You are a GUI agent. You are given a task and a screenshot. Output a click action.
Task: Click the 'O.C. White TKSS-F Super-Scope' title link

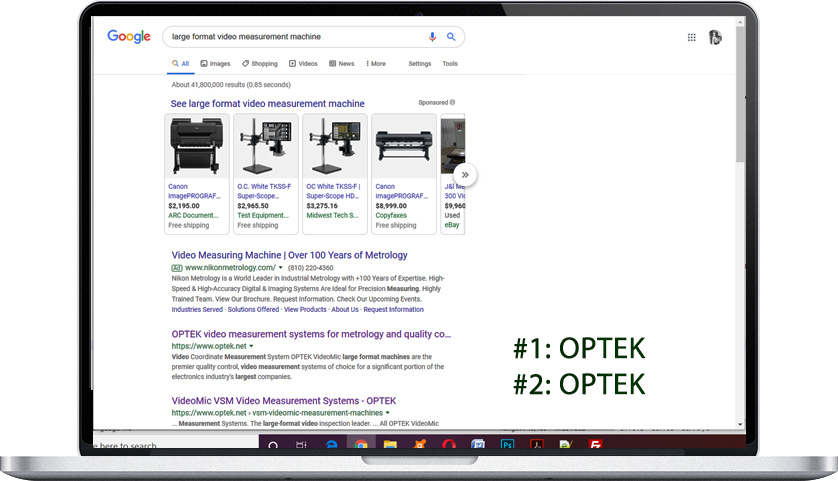(x=264, y=191)
